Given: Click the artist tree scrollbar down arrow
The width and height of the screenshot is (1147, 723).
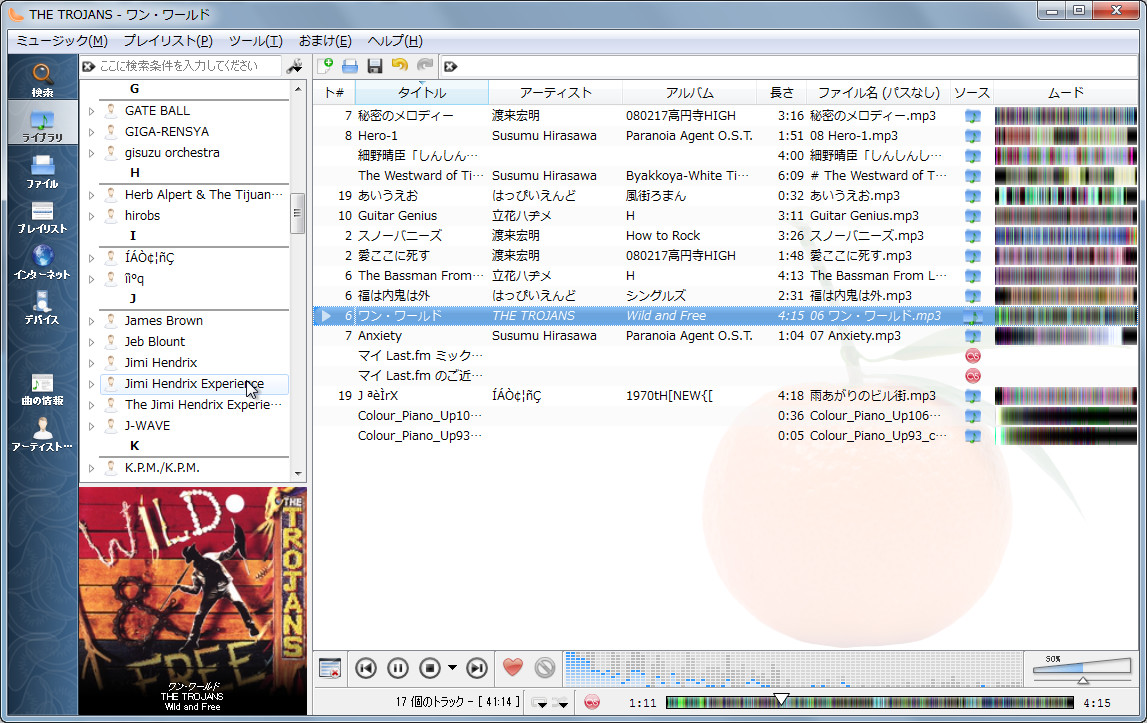Looking at the screenshot, I should [298, 473].
